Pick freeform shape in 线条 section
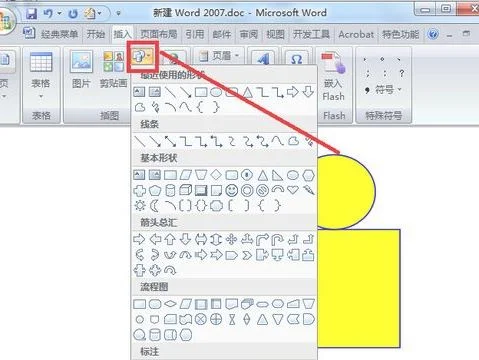The width and height of the screenshot is (479, 360). click(x=293, y=141)
